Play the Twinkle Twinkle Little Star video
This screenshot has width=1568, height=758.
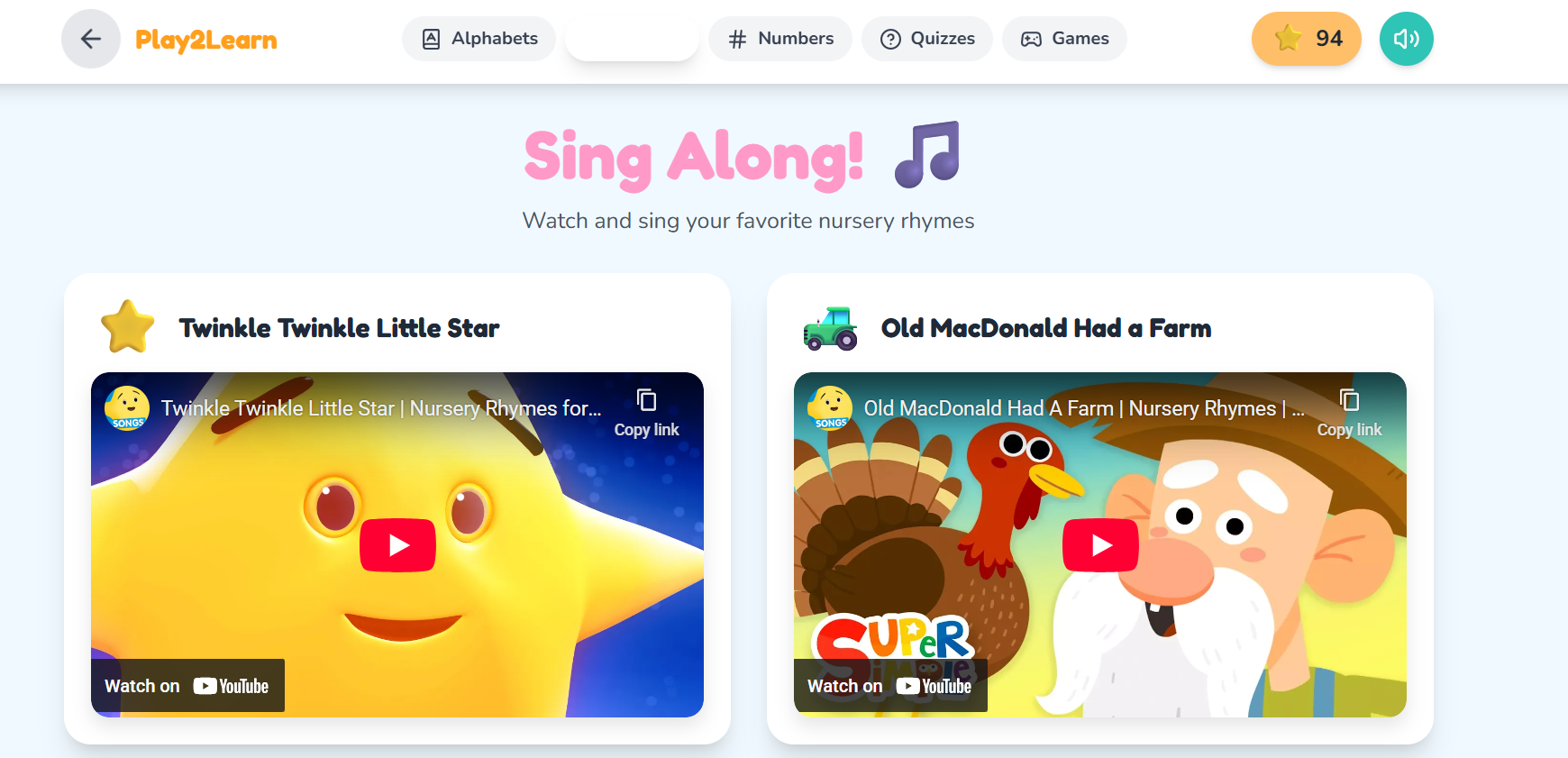coord(397,545)
